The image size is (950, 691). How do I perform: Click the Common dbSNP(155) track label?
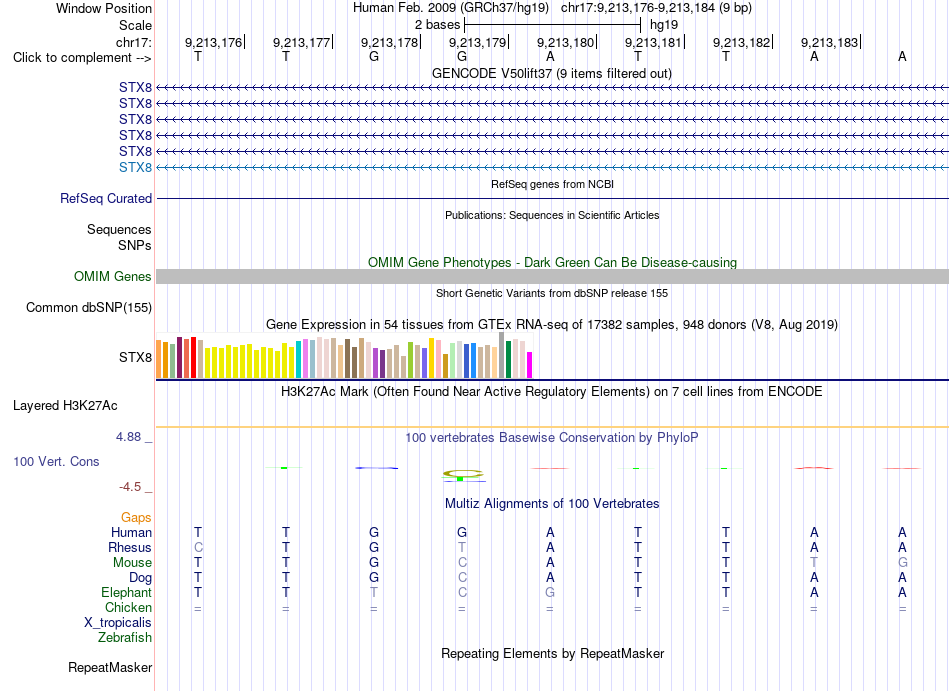coord(88,308)
